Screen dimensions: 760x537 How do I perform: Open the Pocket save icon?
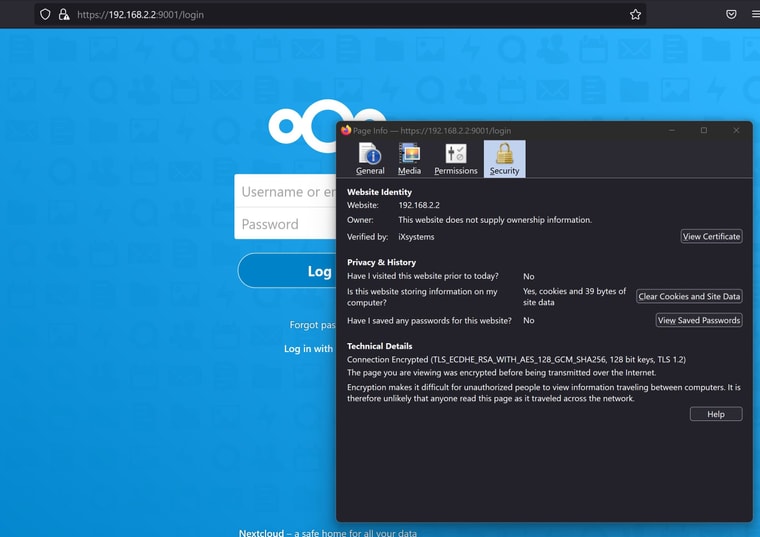731,15
